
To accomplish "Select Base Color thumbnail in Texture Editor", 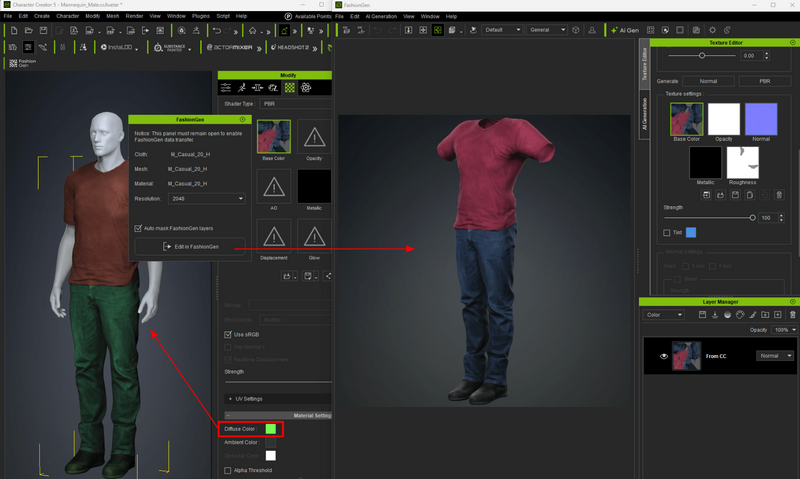I will (686, 119).
